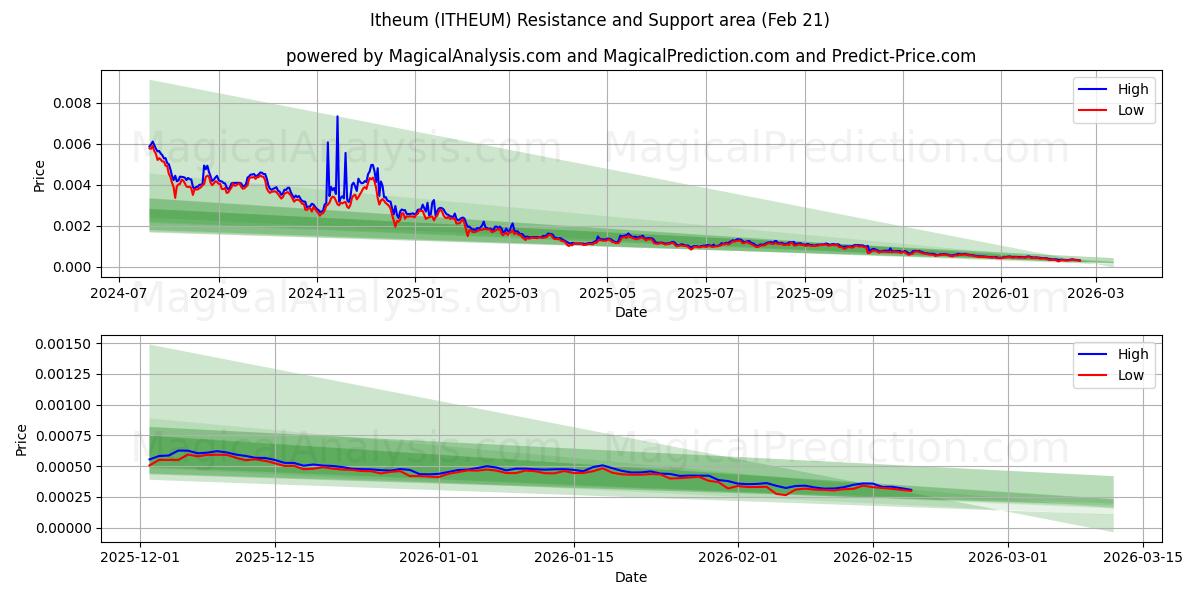This screenshot has width=1200, height=600.
Task: Click the '2026-02-01' x-axis tick label
Action: point(738,558)
